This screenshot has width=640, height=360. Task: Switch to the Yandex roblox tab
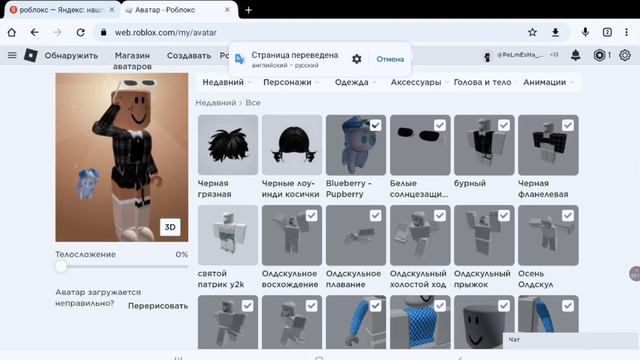62,10
